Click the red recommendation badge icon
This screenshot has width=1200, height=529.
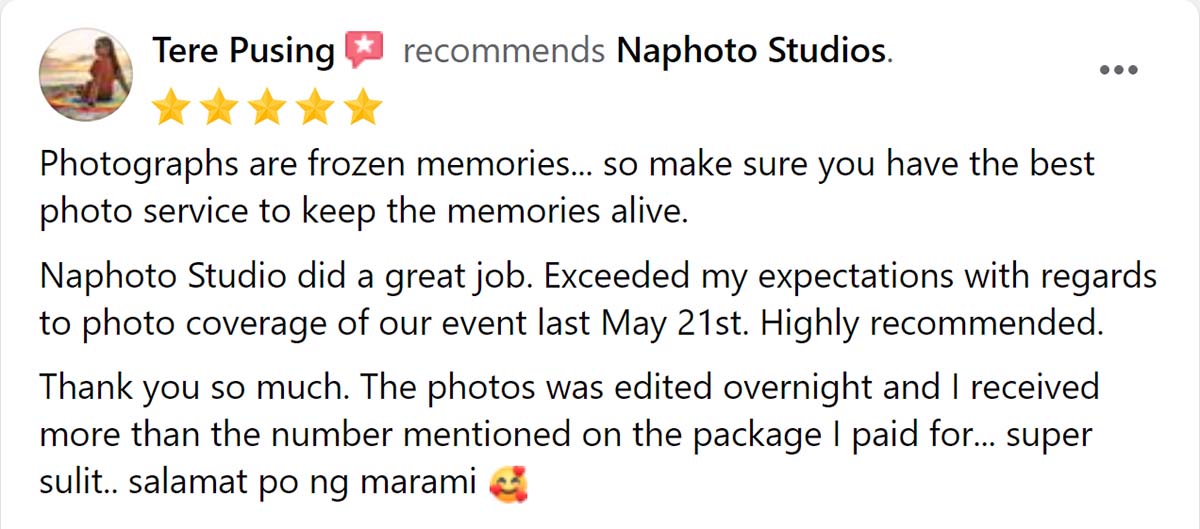(364, 49)
